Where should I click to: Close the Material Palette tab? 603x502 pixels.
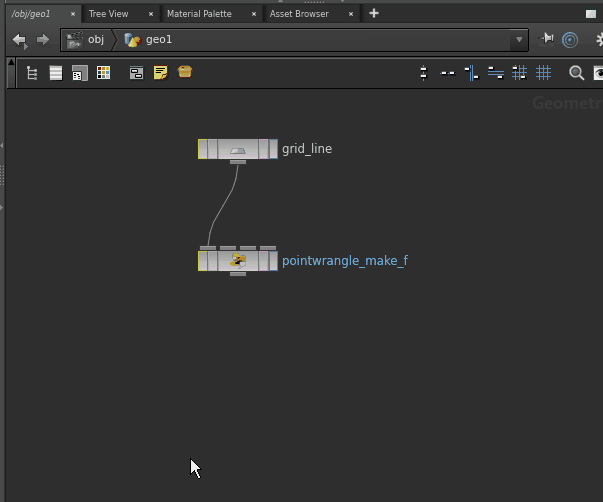pyautogui.click(x=254, y=14)
